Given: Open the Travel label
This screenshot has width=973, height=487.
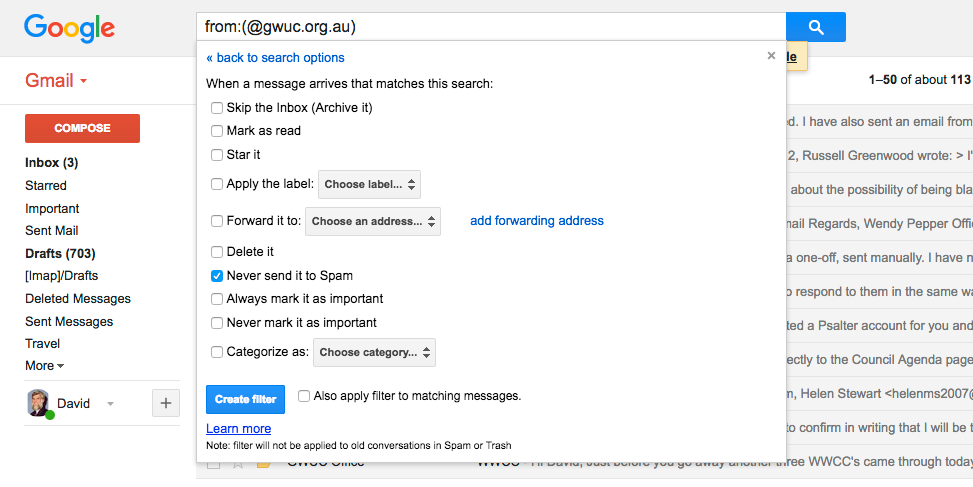Looking at the screenshot, I should 42,344.
